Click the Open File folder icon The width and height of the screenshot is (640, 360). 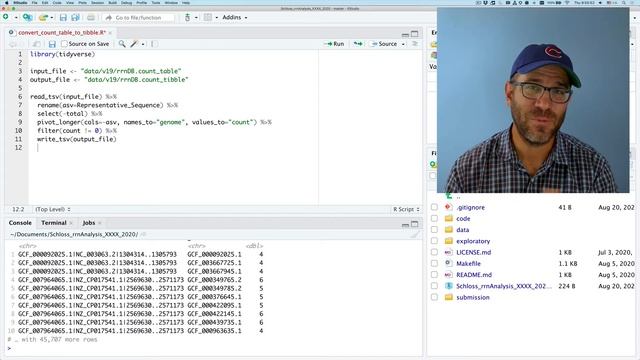tap(43, 18)
